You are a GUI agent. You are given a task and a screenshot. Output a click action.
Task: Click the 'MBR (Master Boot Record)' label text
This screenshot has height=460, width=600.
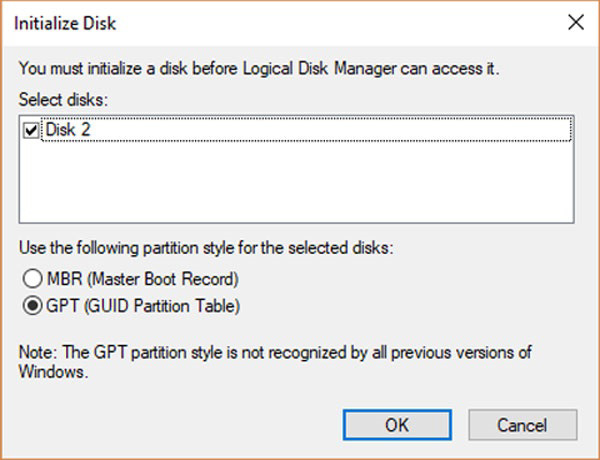click(141, 277)
